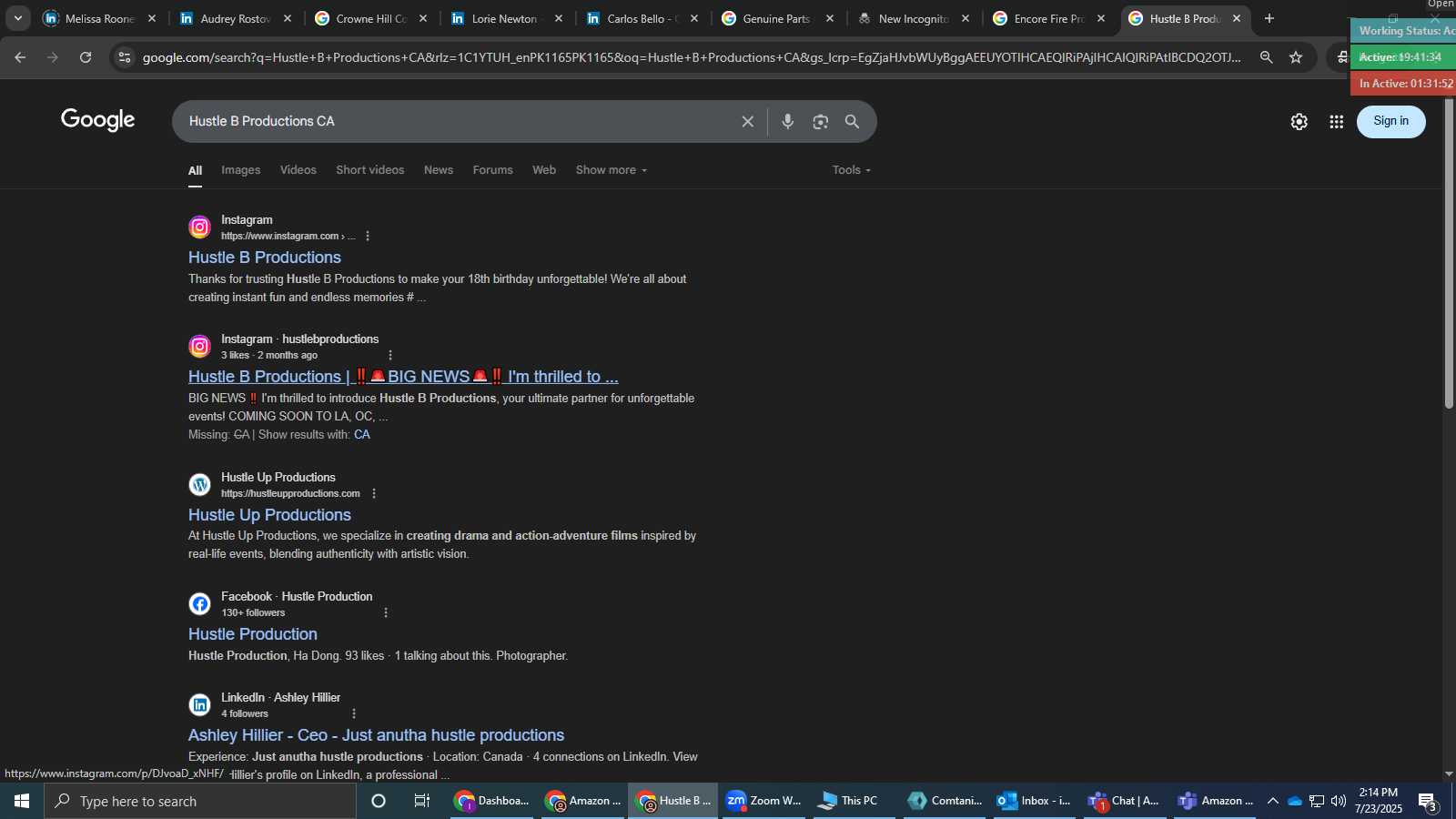Open the BIG NEWS Hustle B Productions link
This screenshot has width=1456, height=819.
coord(403,377)
